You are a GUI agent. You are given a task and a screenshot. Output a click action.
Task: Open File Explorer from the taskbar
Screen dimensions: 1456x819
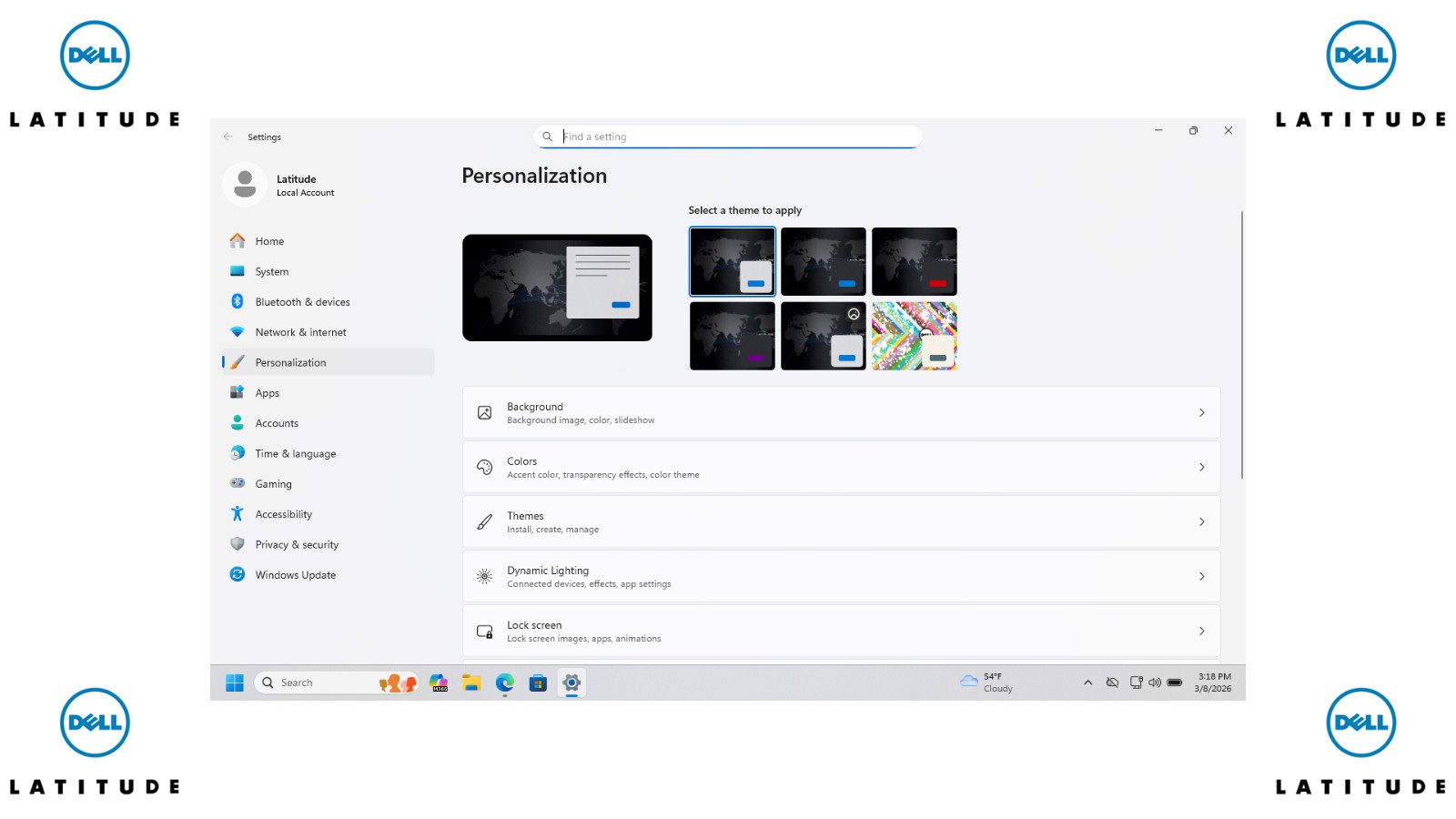pyautogui.click(x=471, y=682)
